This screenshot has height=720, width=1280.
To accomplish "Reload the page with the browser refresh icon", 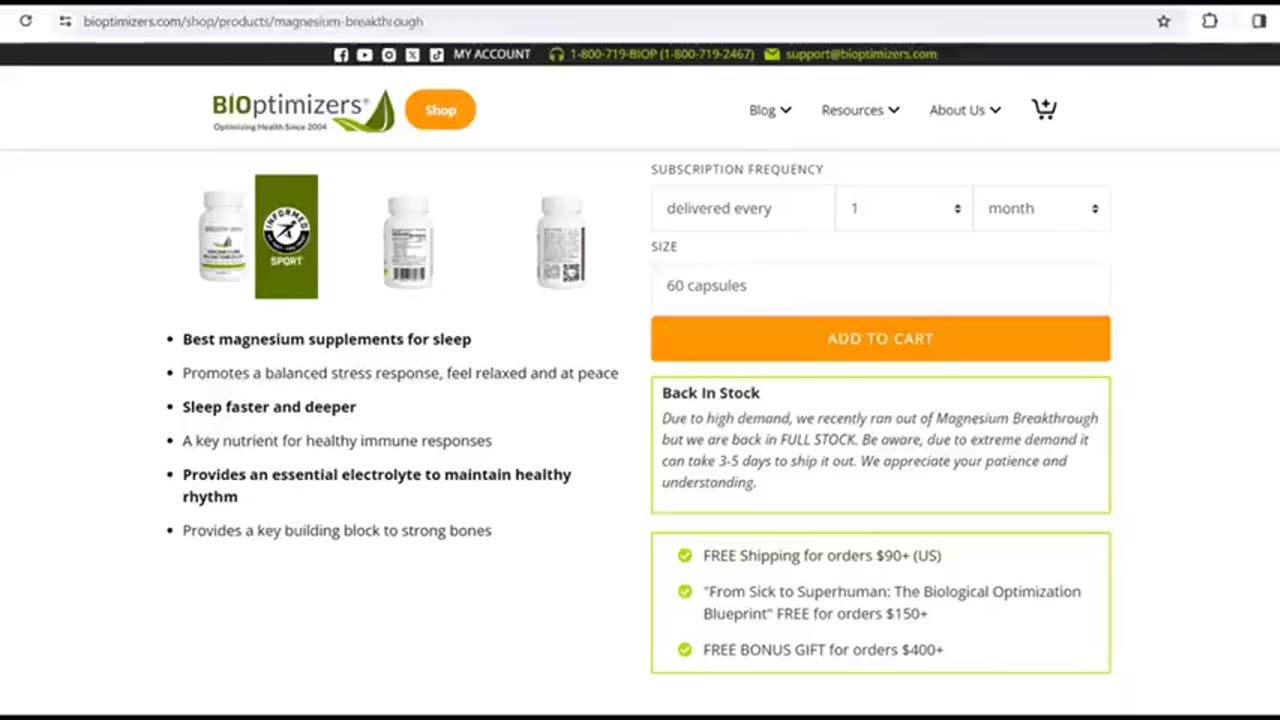I will 26,21.
